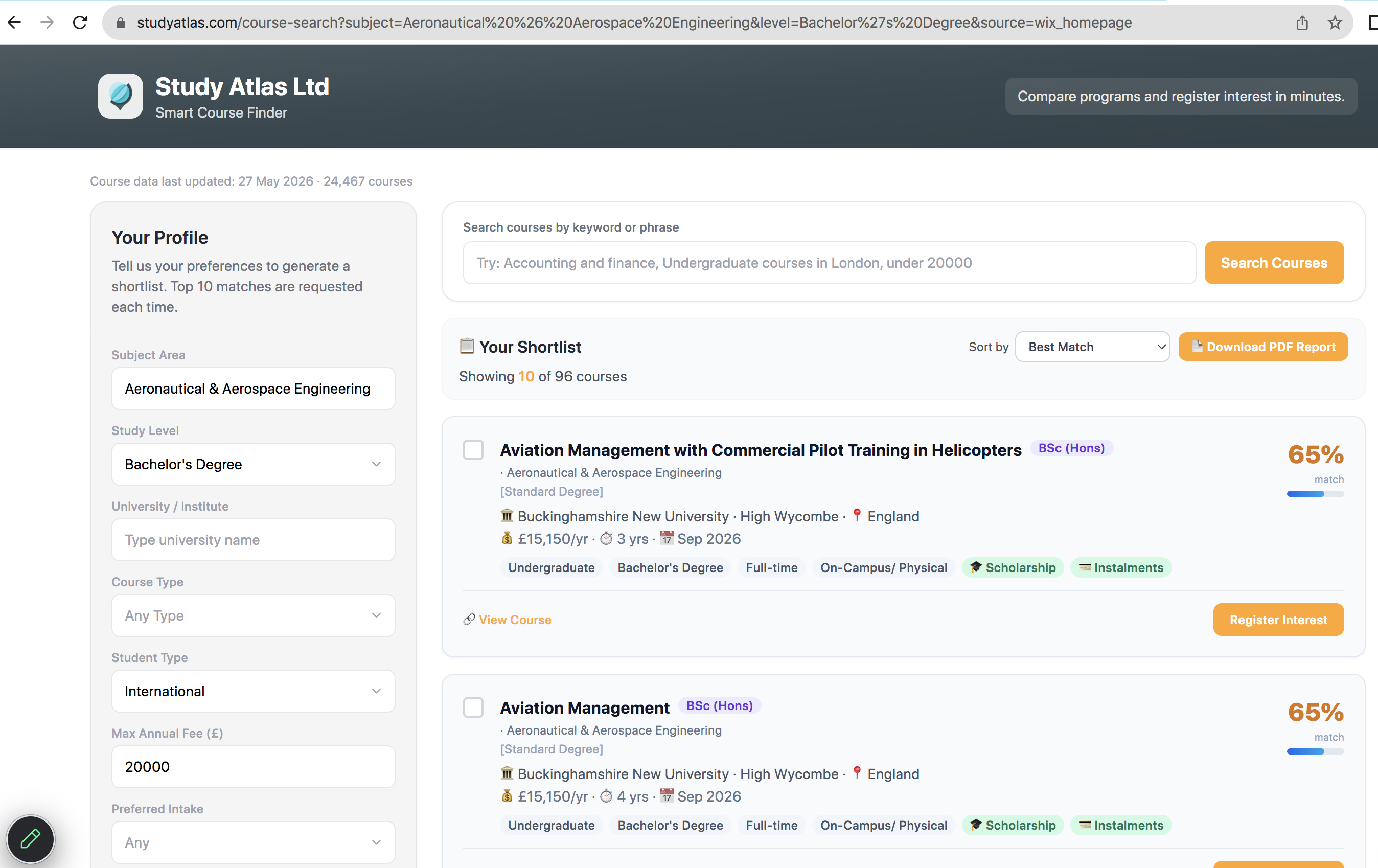Click On-Campus/ Physical tag on Helicopters course
This screenshot has height=868, width=1378.
tap(884, 567)
